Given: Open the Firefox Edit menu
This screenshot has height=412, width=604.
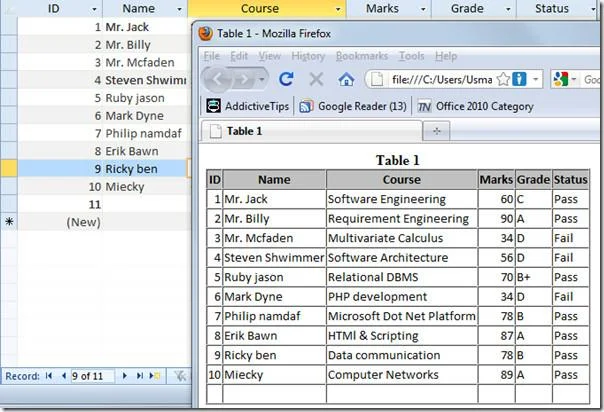Looking at the screenshot, I should coord(239,56).
